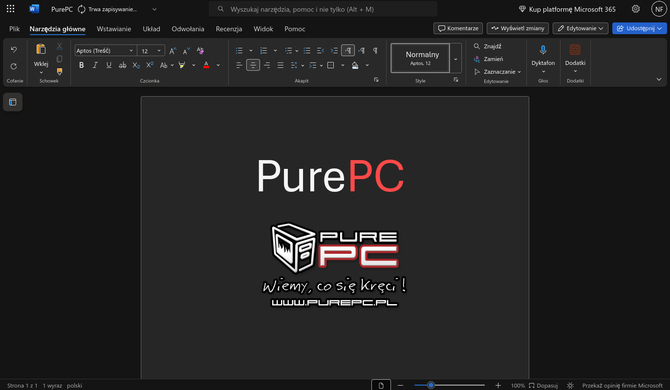This screenshot has height=390, width=670.
Task: Toggle center paragraph alignment
Action: (x=253, y=65)
